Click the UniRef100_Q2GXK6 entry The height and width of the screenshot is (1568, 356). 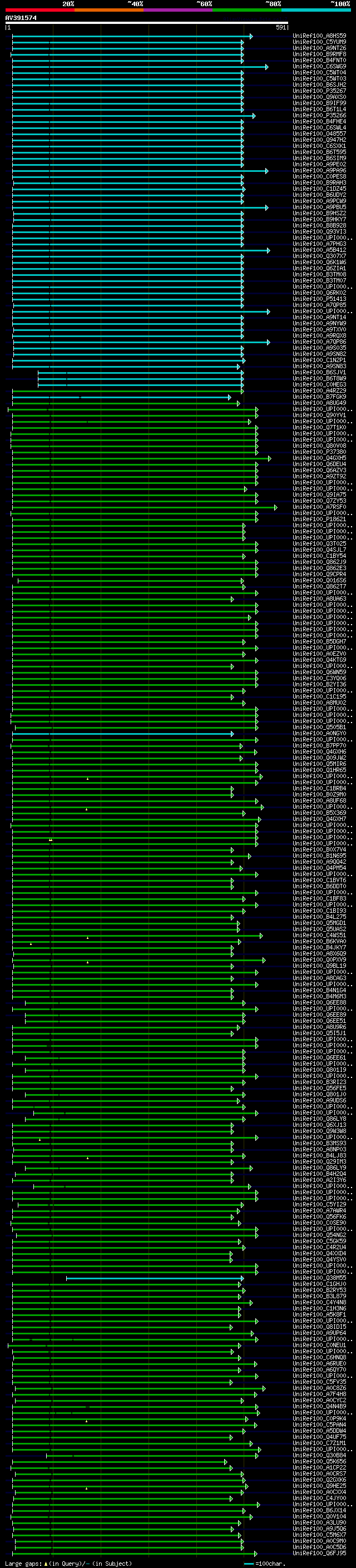(319, 1479)
